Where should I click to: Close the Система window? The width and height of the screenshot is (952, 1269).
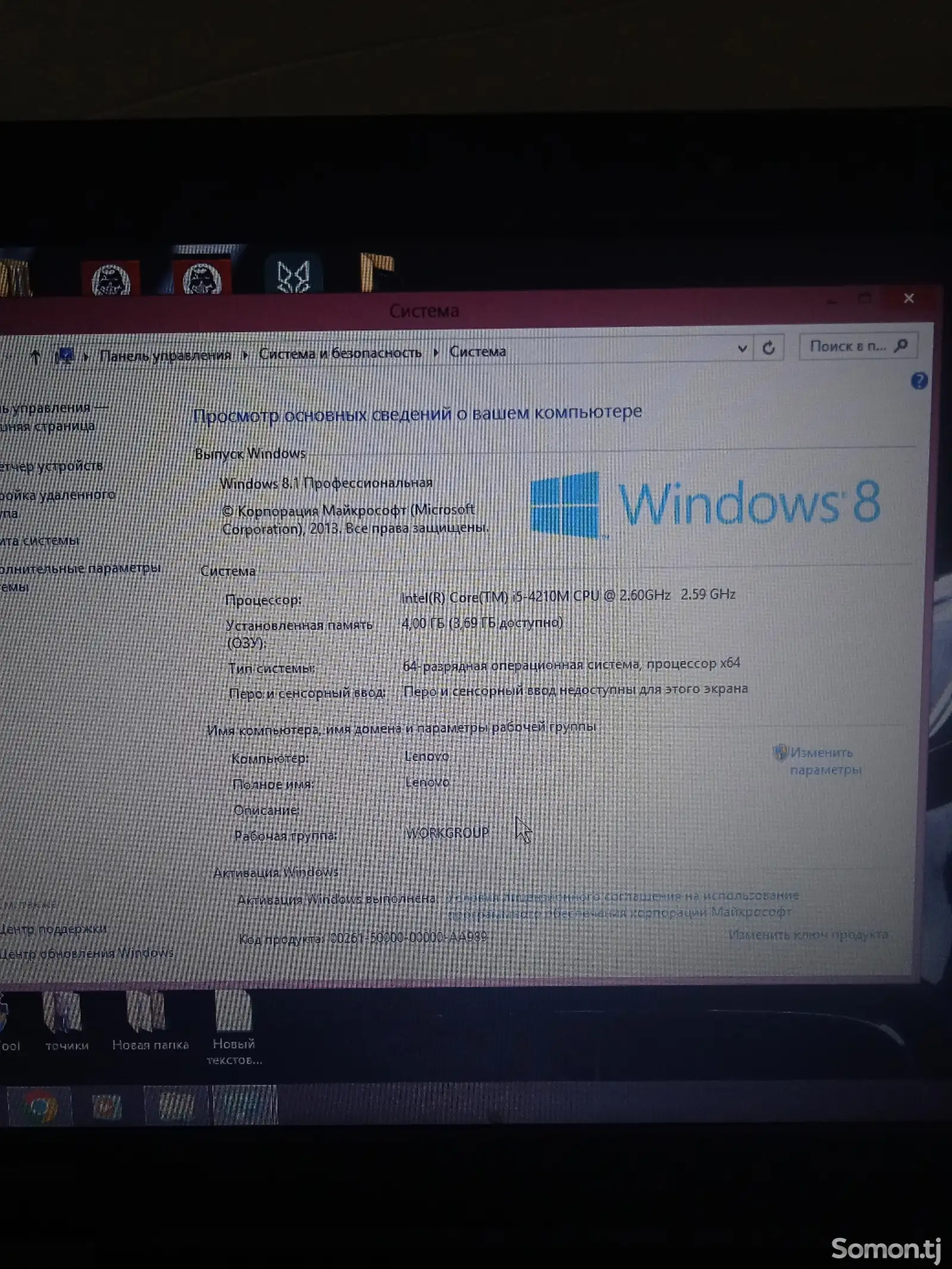[x=909, y=298]
